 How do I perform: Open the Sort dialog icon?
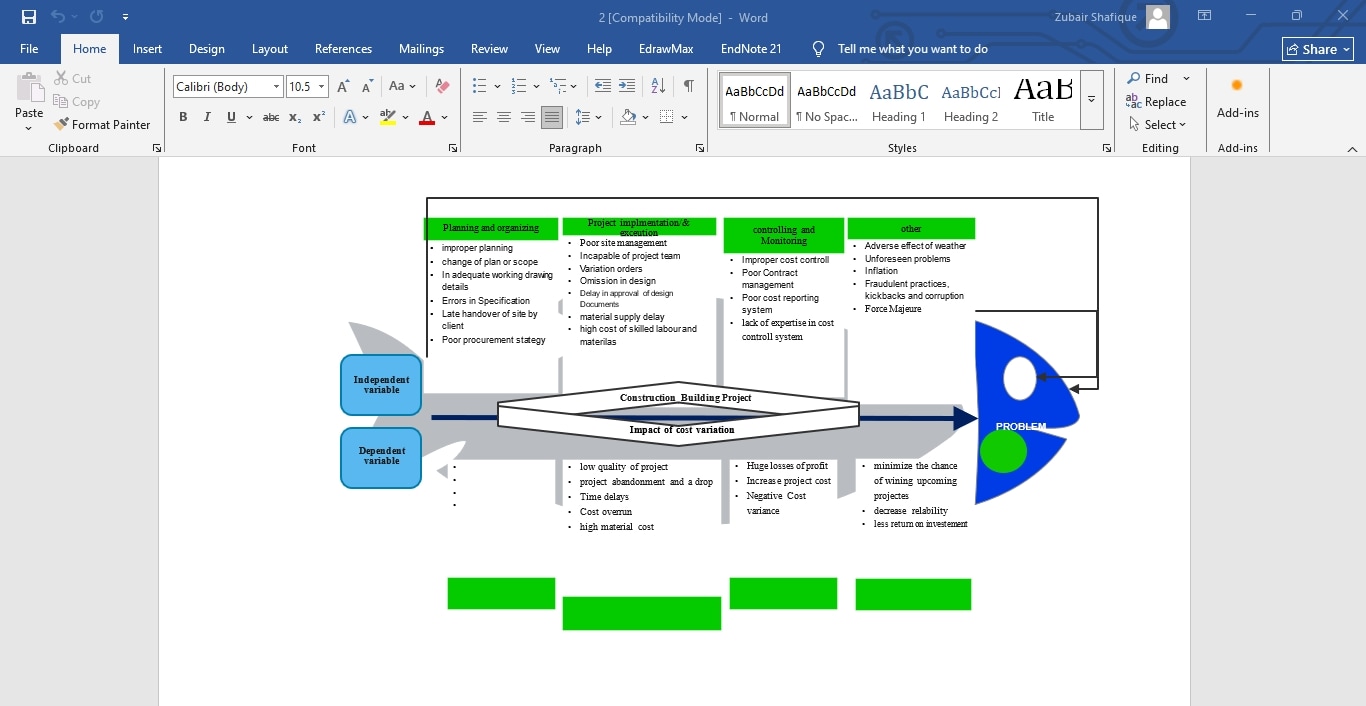[x=657, y=86]
